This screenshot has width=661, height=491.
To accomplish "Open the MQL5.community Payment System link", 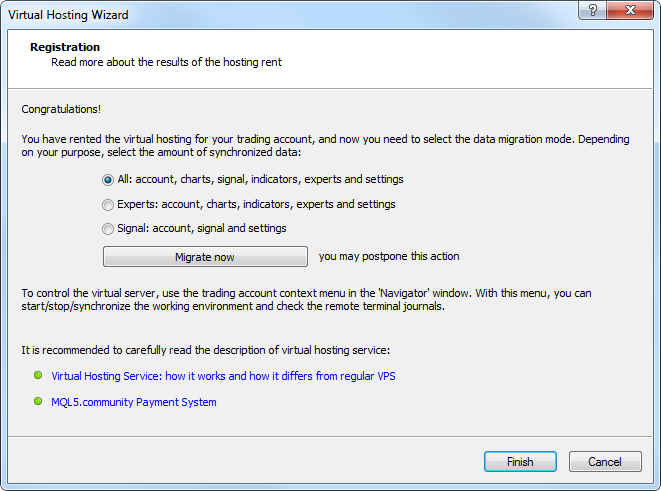I will click(x=134, y=402).
